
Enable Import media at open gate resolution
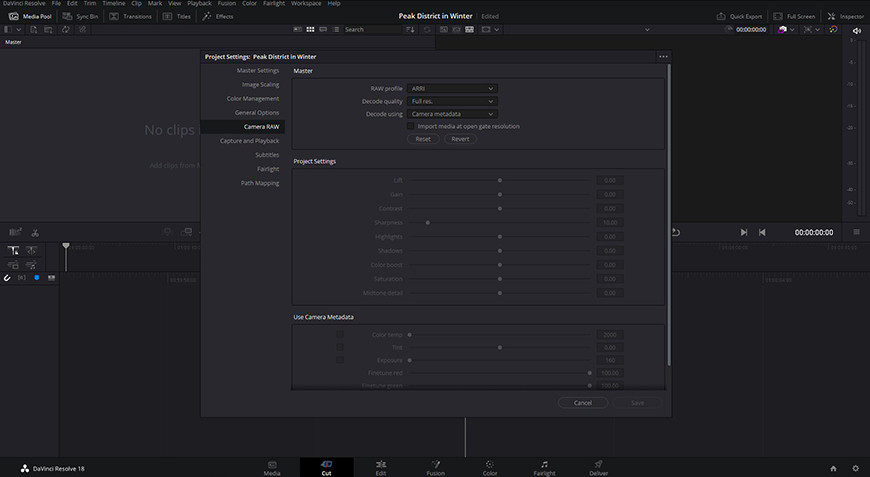[x=411, y=126]
